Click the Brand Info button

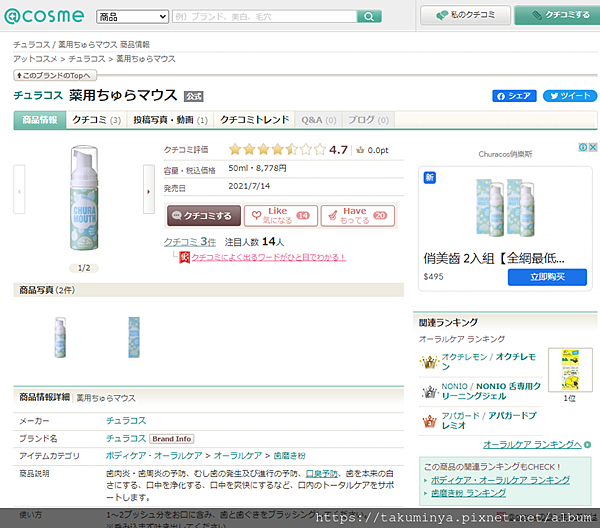pos(171,439)
